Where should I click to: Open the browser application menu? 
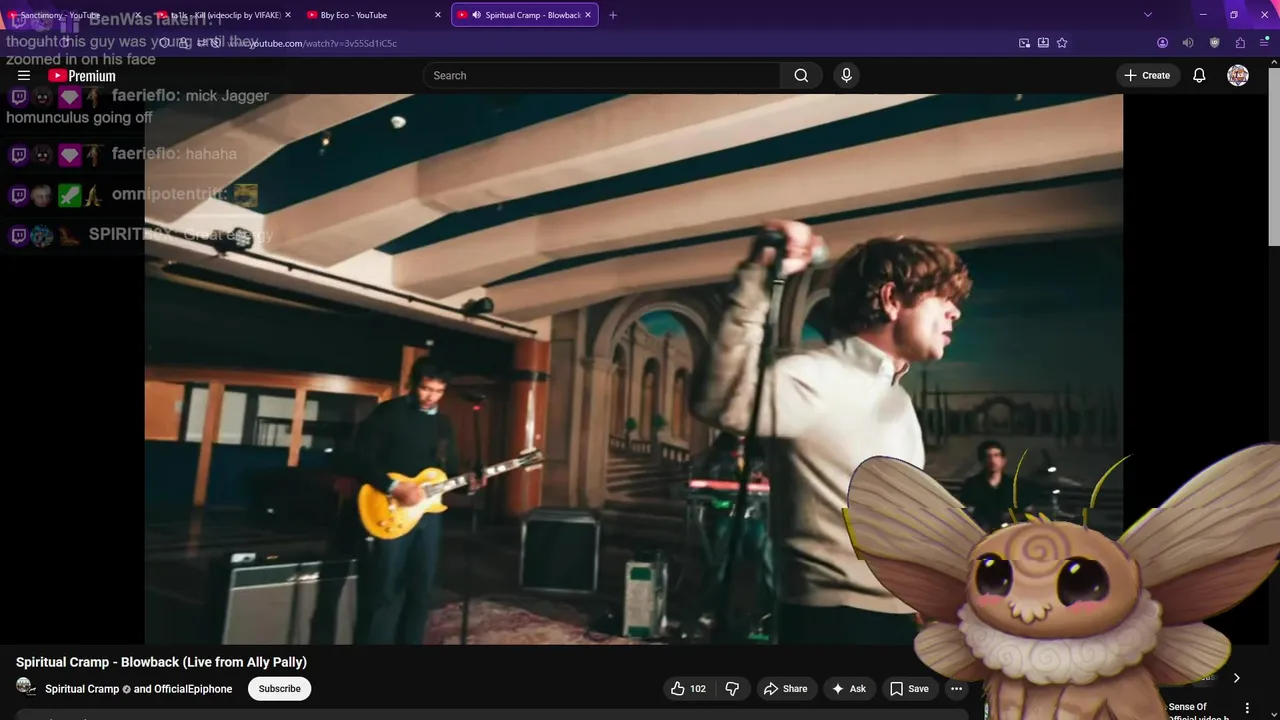[1265, 43]
